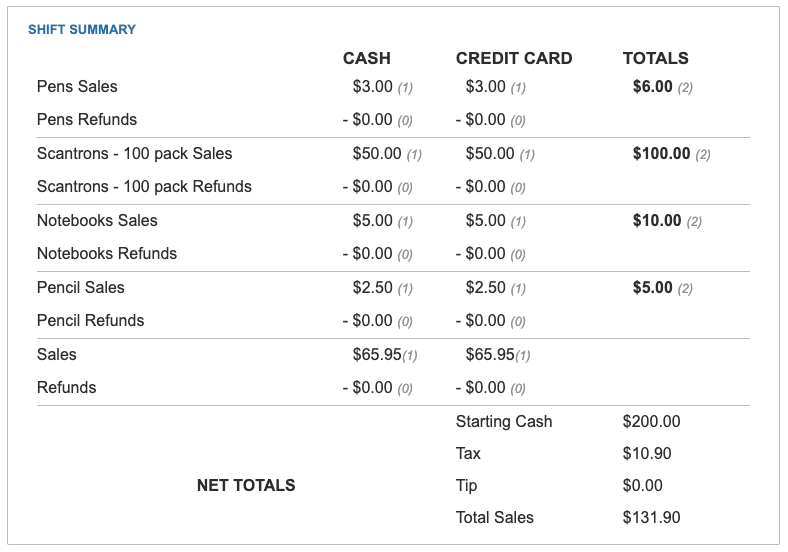Click the $131.90 total sales value
Image resolution: width=788 pixels, height=552 pixels.
click(651, 518)
